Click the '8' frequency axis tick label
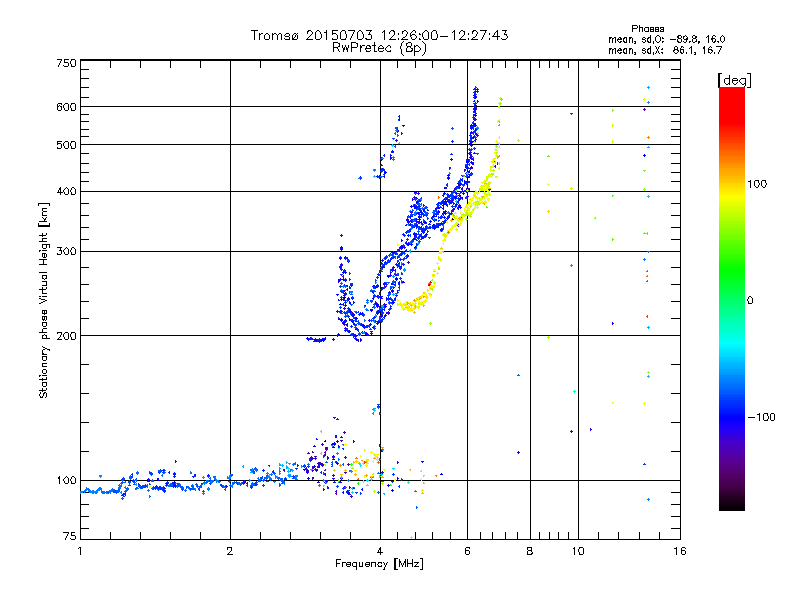This screenshot has width=800, height=600. (x=530, y=551)
